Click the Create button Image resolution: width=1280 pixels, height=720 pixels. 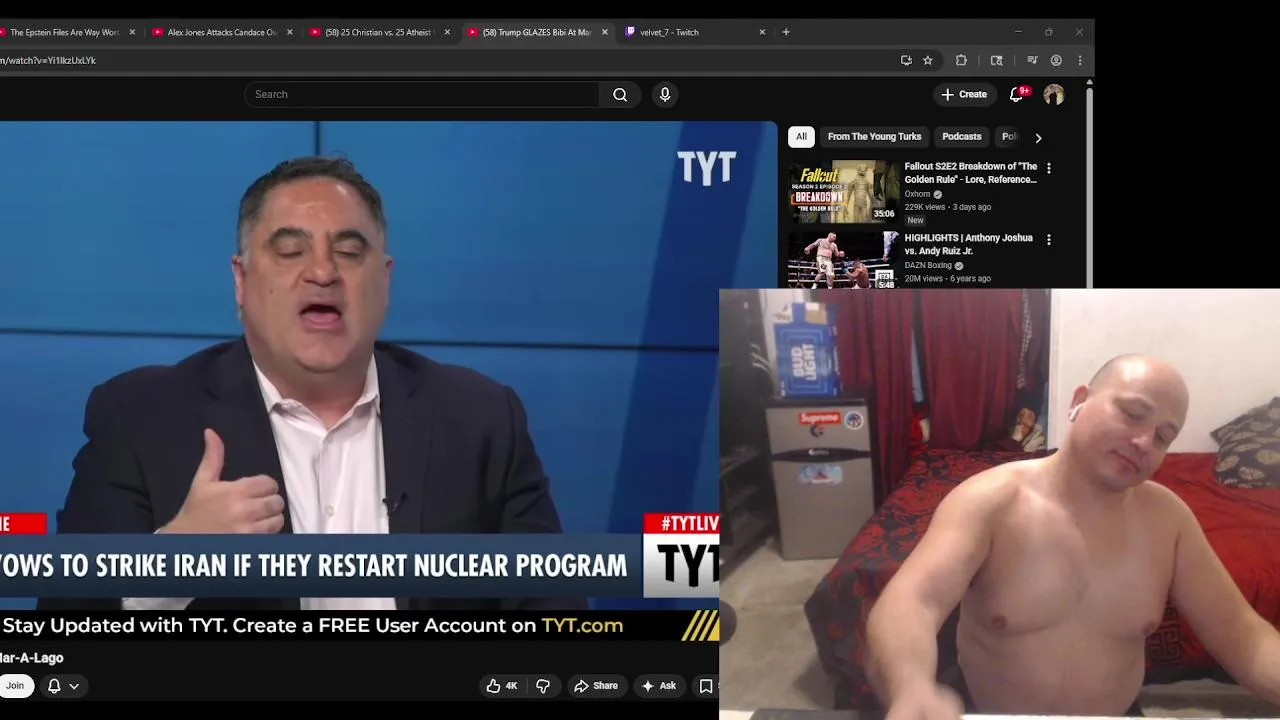click(x=964, y=94)
